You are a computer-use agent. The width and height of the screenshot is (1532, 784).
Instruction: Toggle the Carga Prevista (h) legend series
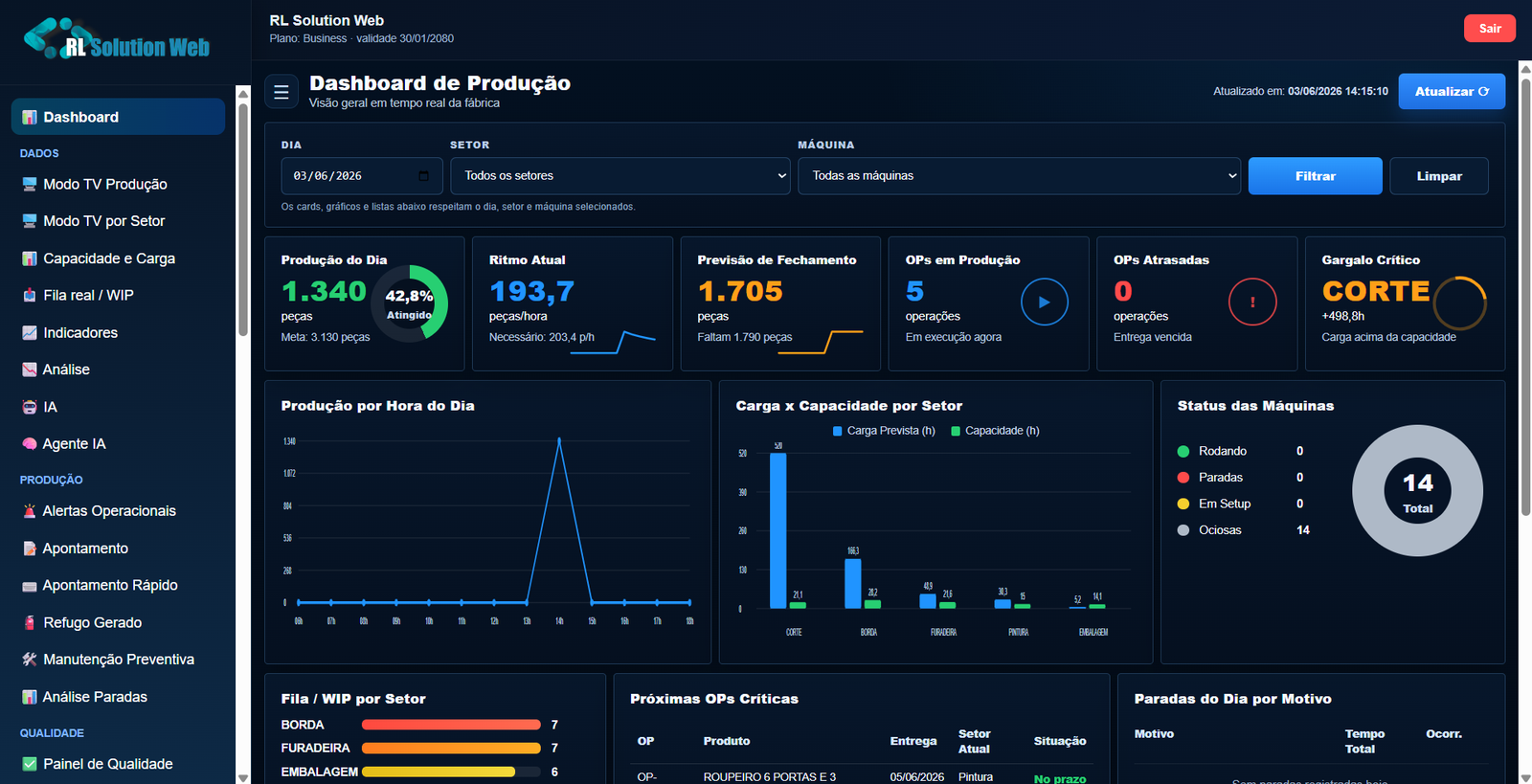coord(884,431)
